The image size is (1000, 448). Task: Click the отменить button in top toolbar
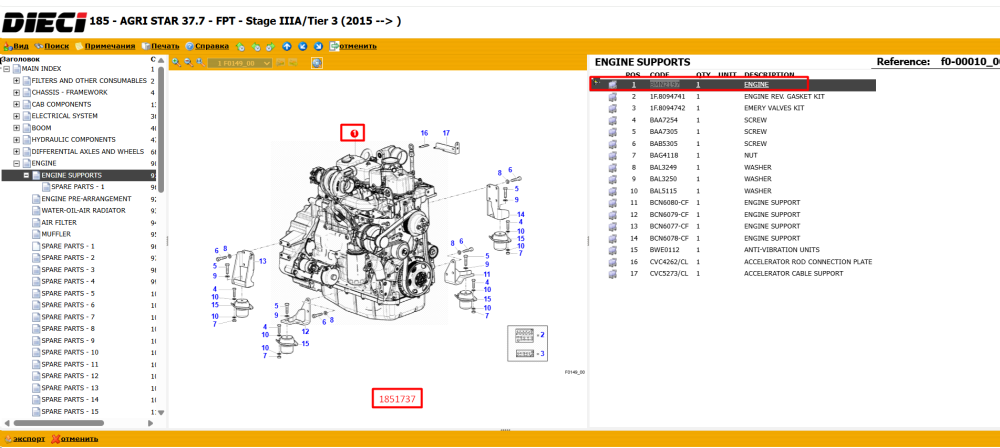[353, 46]
